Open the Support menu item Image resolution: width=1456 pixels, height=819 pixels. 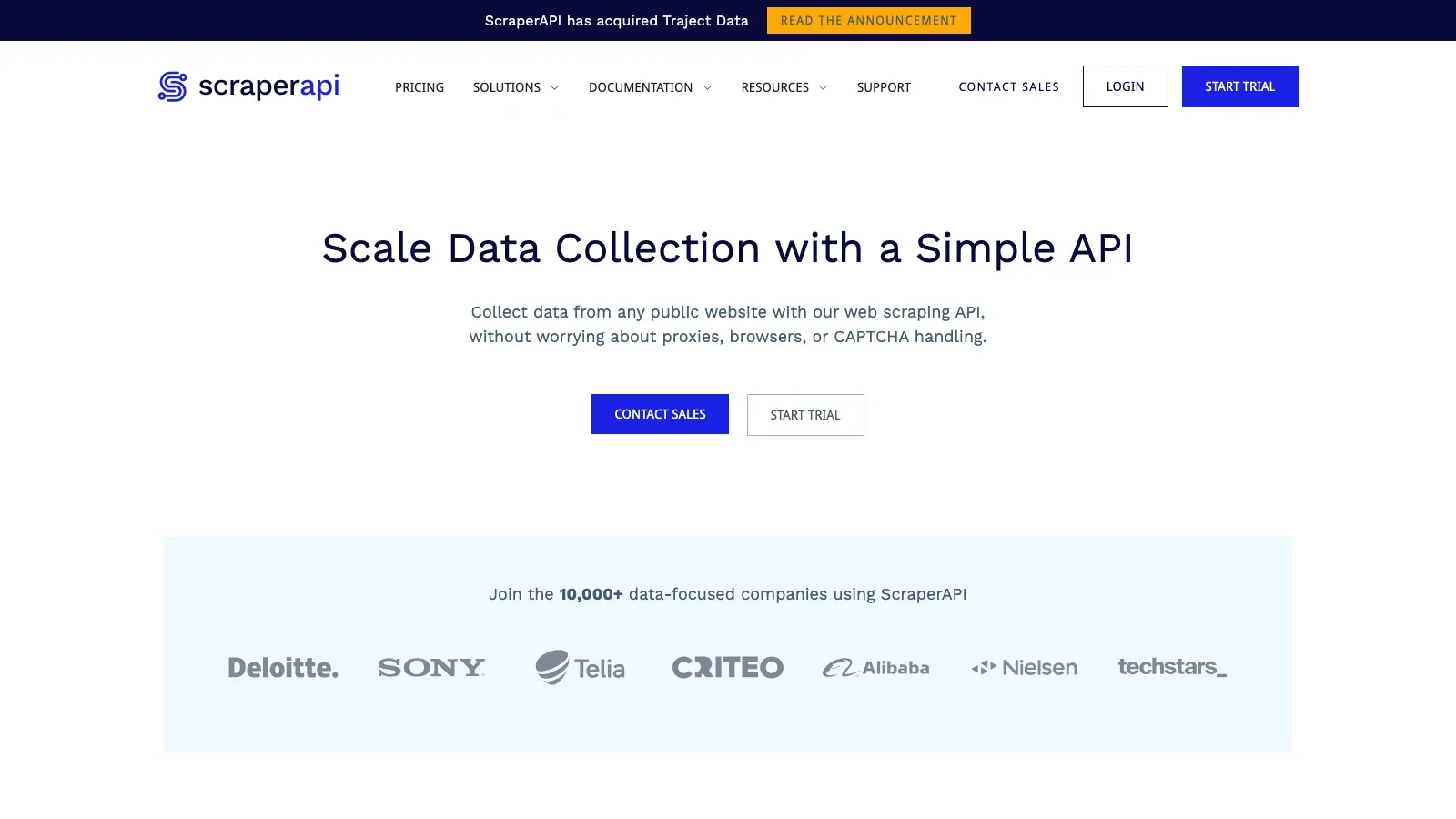pyautogui.click(x=884, y=87)
